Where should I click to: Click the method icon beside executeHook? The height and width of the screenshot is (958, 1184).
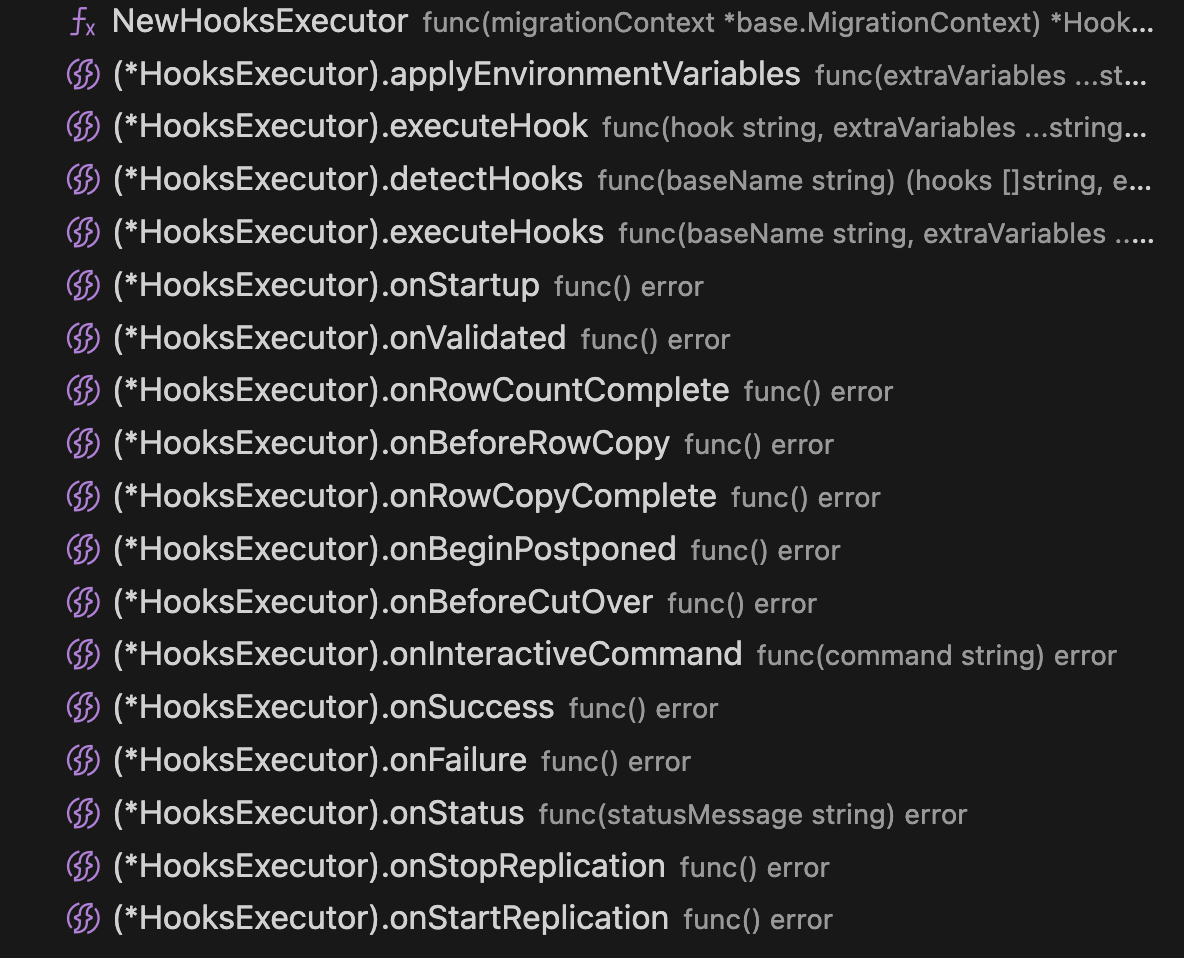pos(83,127)
